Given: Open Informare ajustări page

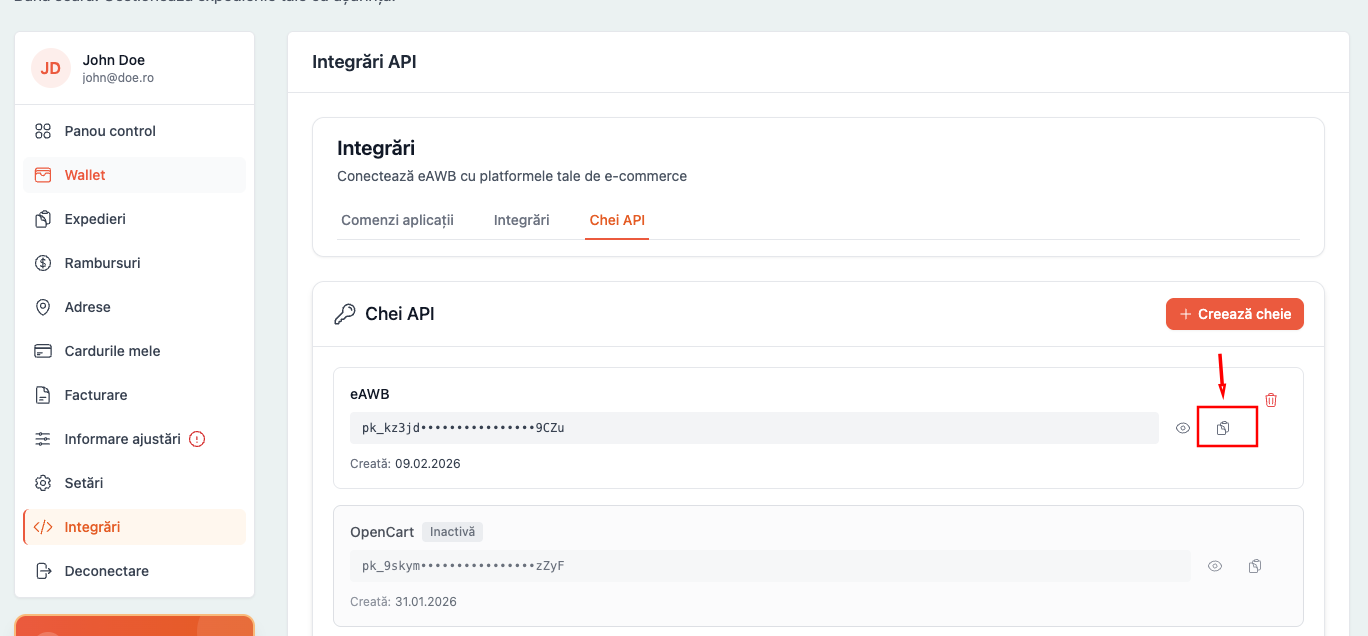Looking at the screenshot, I should tap(134, 439).
